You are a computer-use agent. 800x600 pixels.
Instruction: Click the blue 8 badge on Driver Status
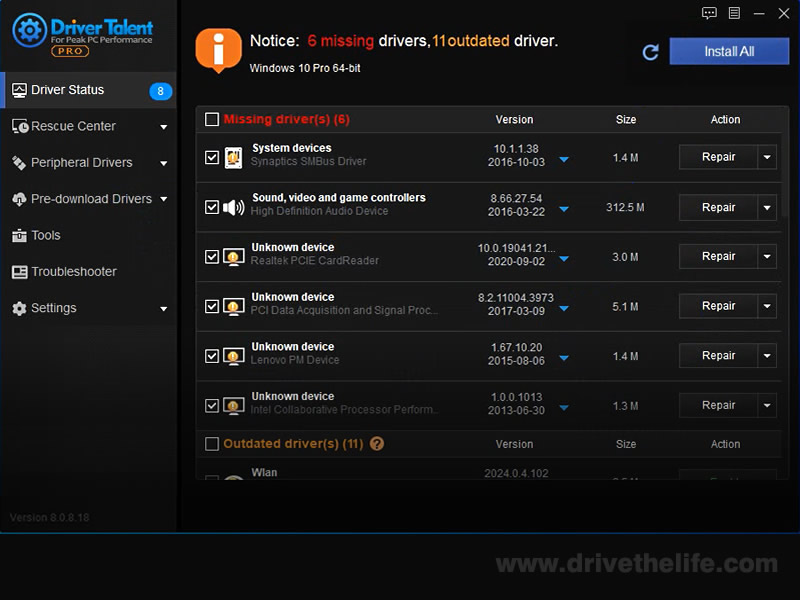click(x=160, y=91)
